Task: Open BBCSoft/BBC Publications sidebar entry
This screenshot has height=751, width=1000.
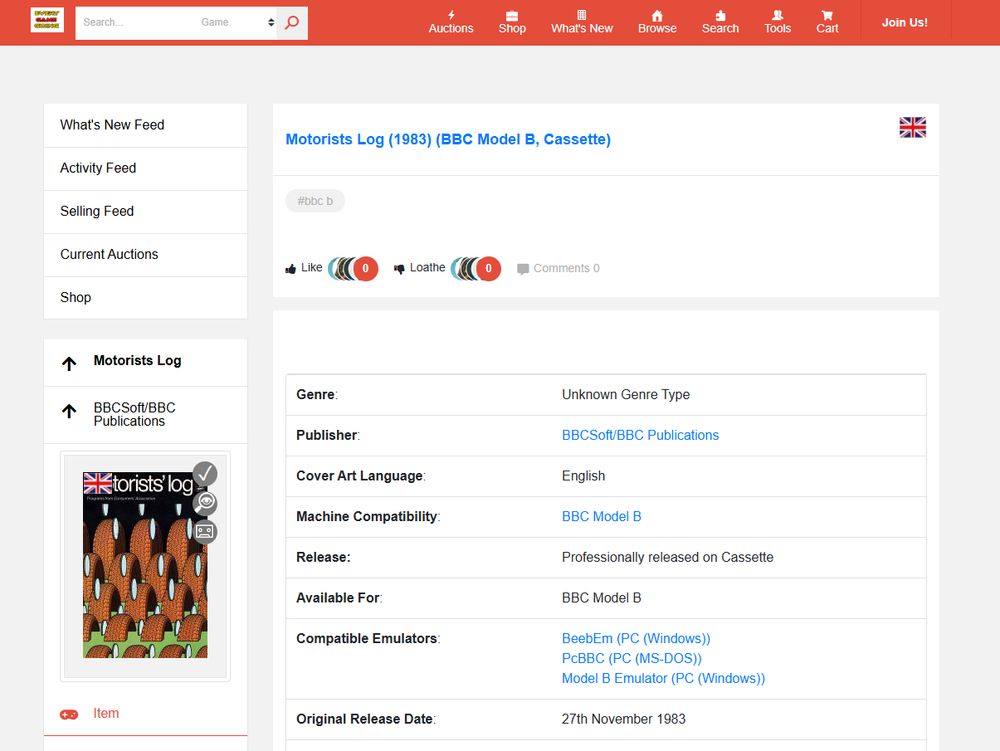Action: click(x=135, y=414)
